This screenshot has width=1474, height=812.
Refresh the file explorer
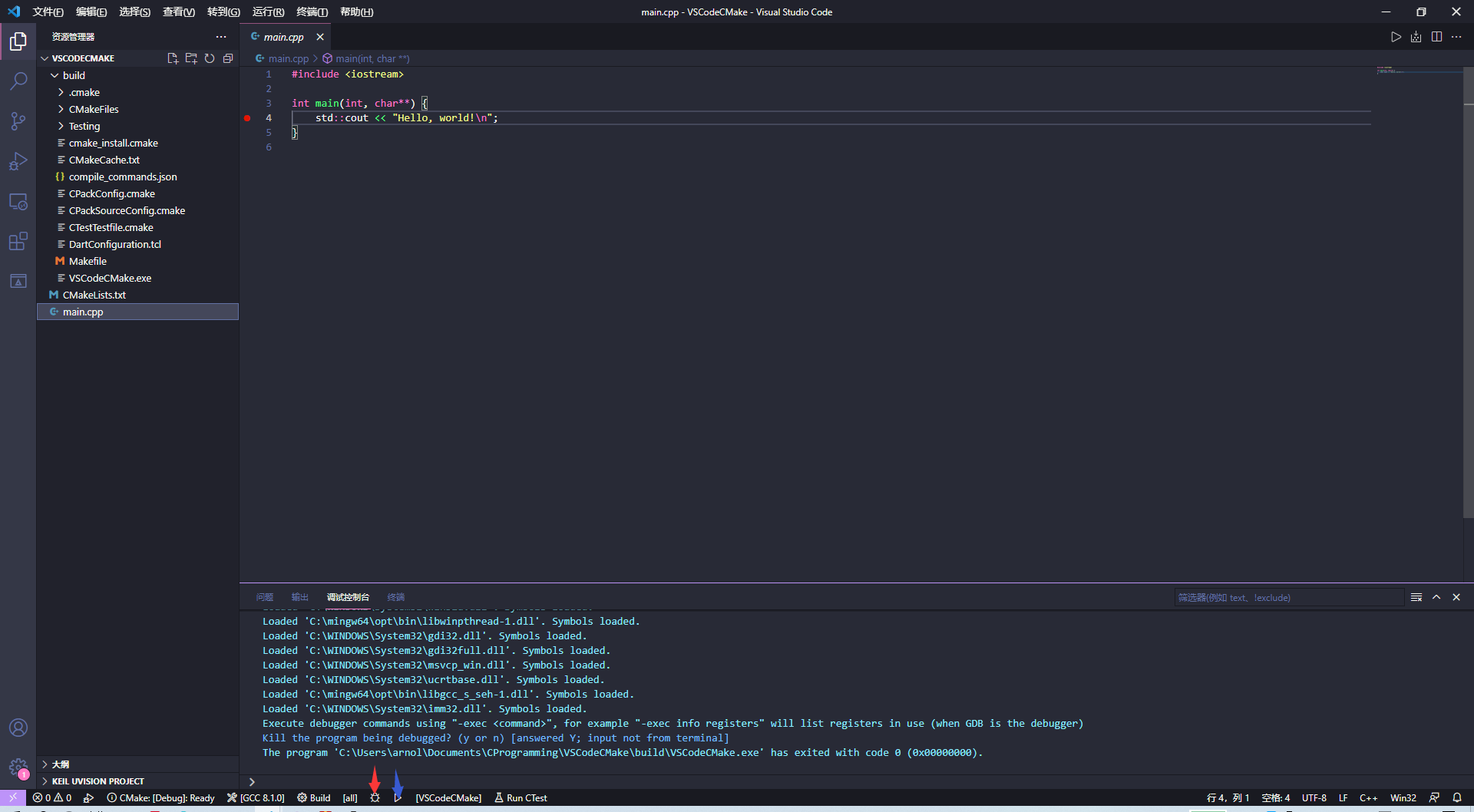point(210,58)
